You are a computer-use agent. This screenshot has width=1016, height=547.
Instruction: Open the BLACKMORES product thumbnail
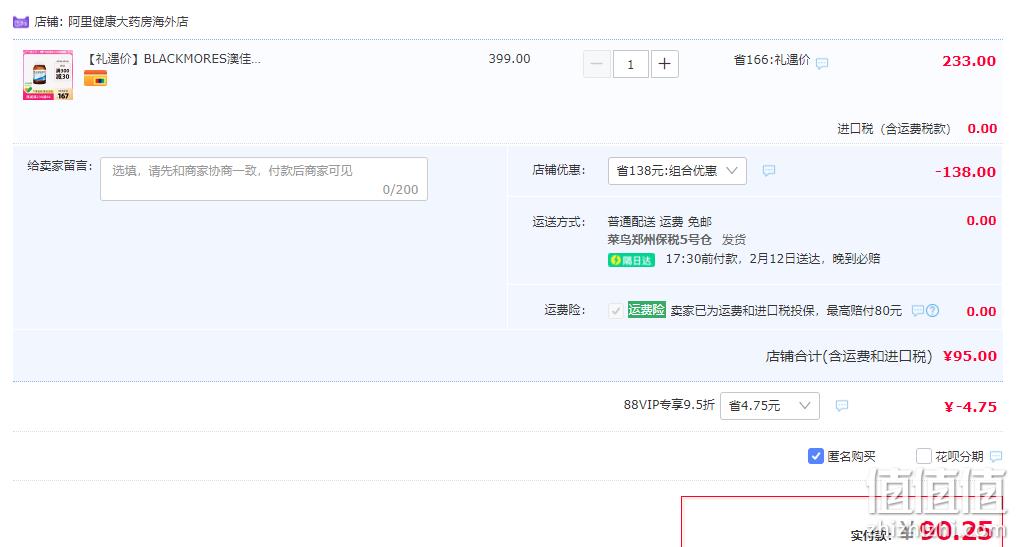click(48, 75)
